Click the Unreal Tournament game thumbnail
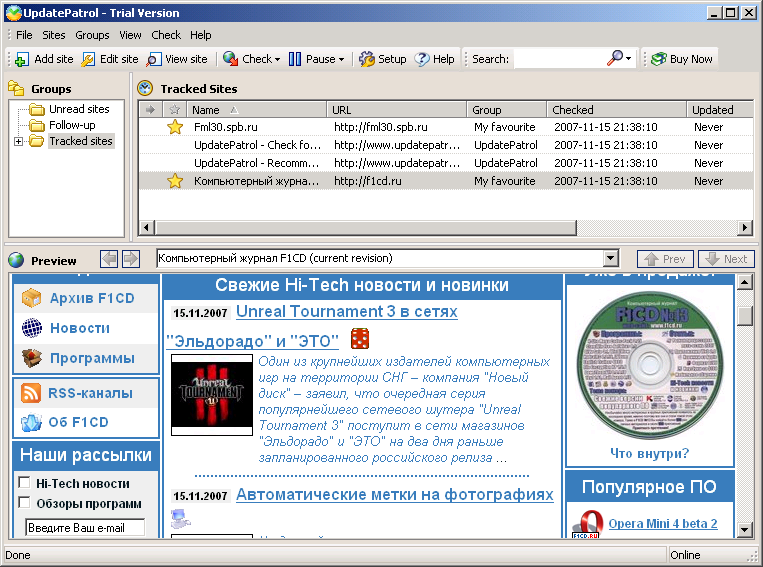This screenshot has width=763, height=567. coord(212,395)
